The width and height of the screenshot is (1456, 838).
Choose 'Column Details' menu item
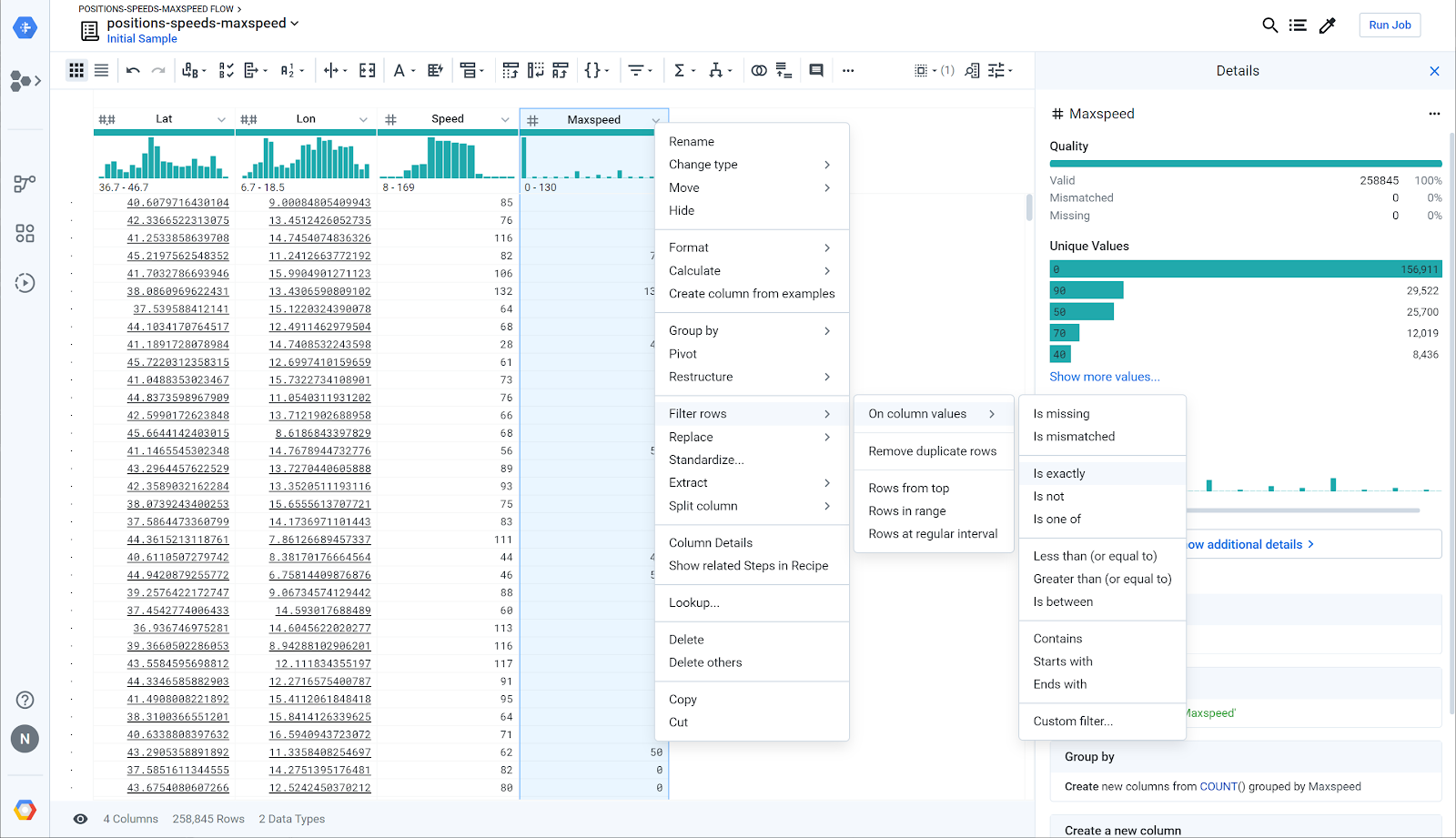point(752,543)
